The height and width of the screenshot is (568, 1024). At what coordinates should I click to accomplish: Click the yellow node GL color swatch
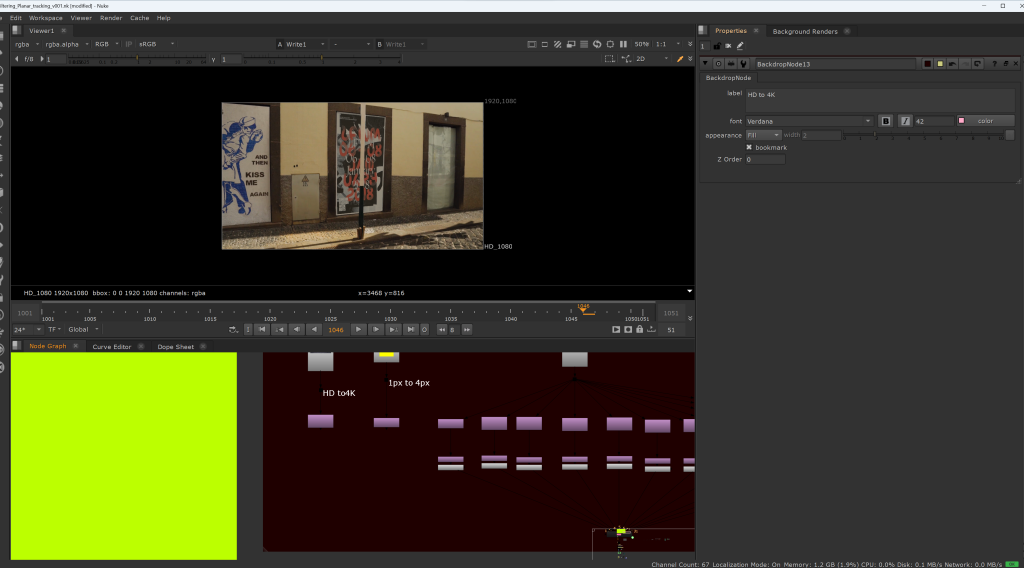pos(940,64)
